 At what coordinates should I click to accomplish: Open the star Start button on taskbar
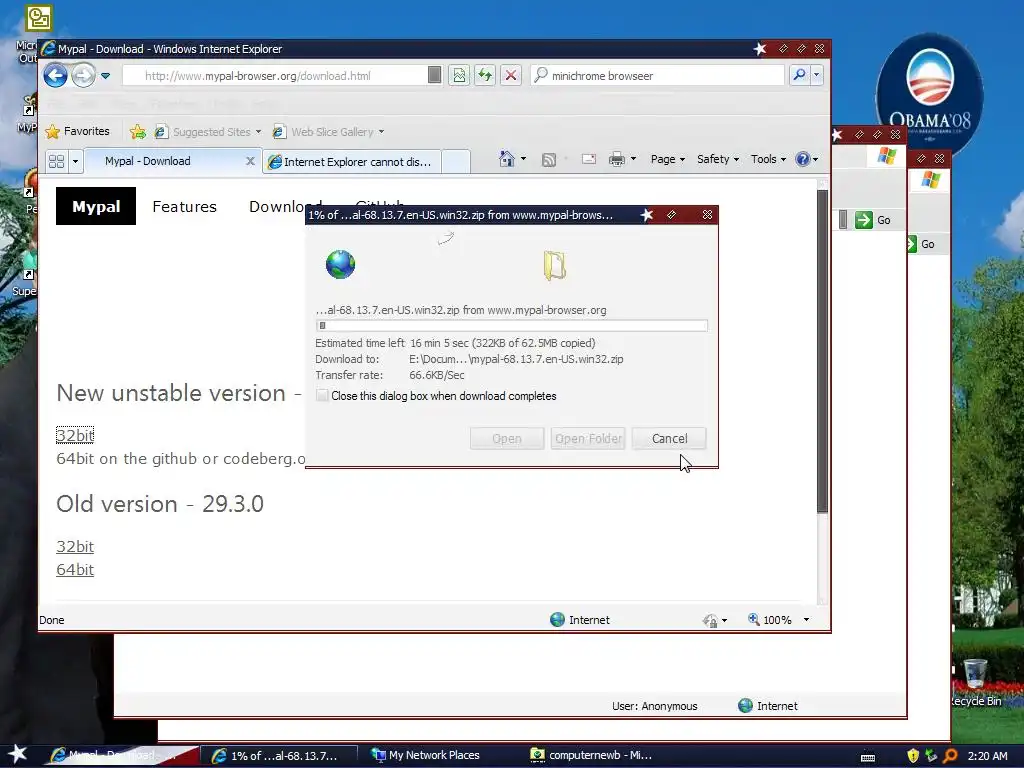pyautogui.click(x=18, y=754)
